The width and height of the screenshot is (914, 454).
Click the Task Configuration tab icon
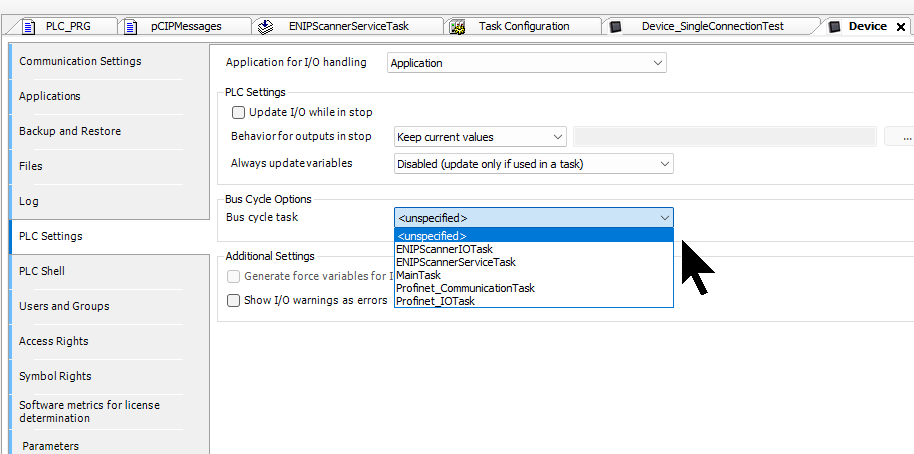tap(458, 27)
